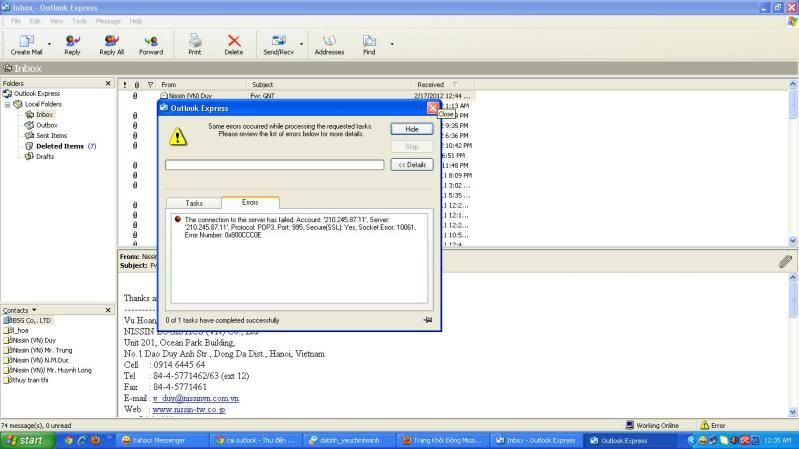Select contact thuy tran thi
Image resolution: width=799 pixels, height=449 pixels.
pos(26,380)
